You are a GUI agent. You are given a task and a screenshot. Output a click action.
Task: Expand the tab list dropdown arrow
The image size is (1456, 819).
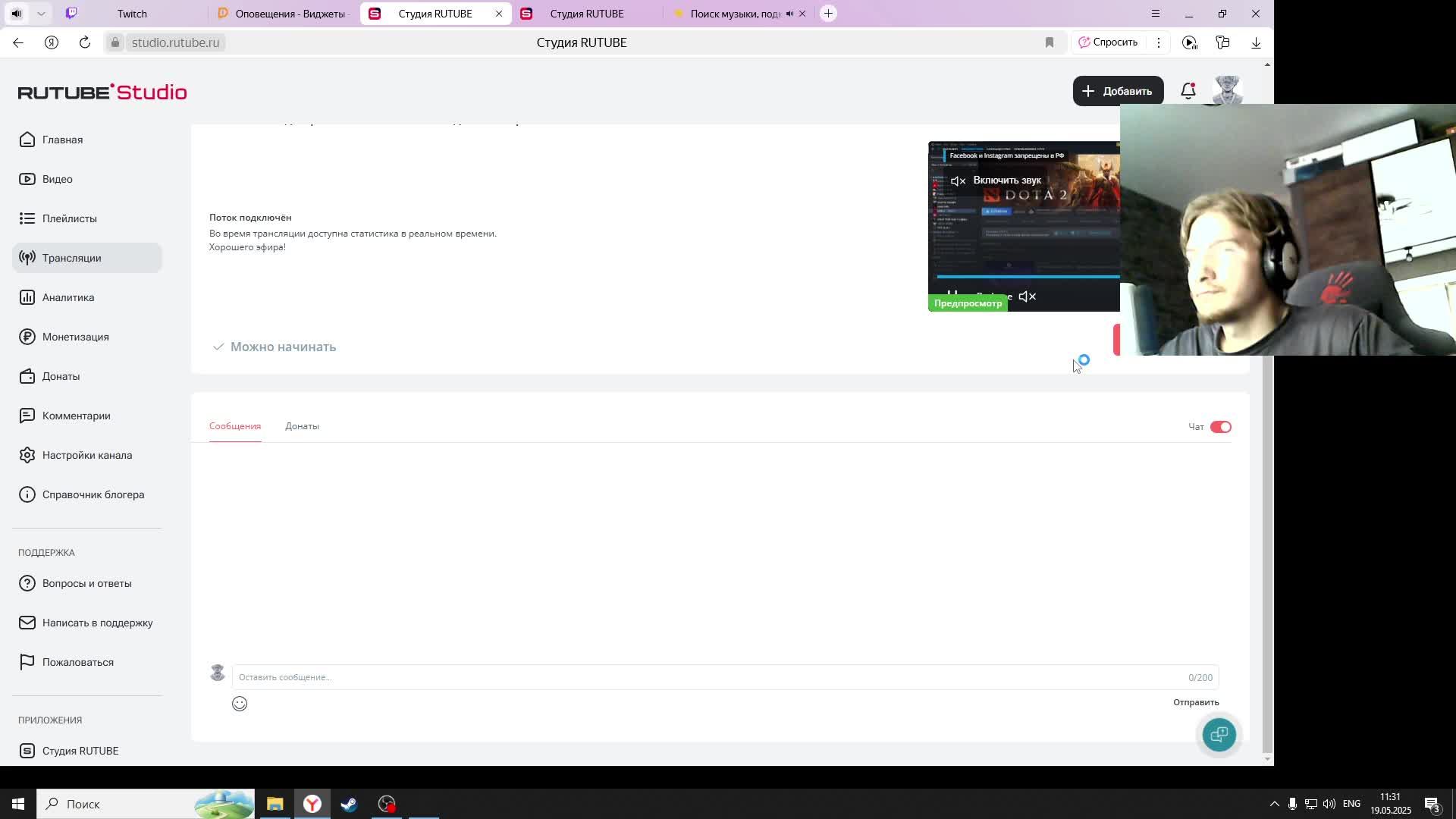pyautogui.click(x=41, y=14)
